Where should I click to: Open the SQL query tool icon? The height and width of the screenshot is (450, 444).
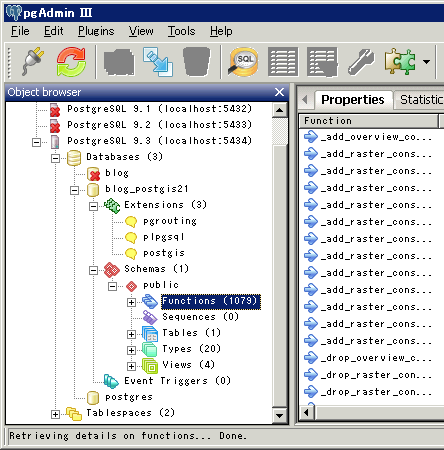point(243,62)
